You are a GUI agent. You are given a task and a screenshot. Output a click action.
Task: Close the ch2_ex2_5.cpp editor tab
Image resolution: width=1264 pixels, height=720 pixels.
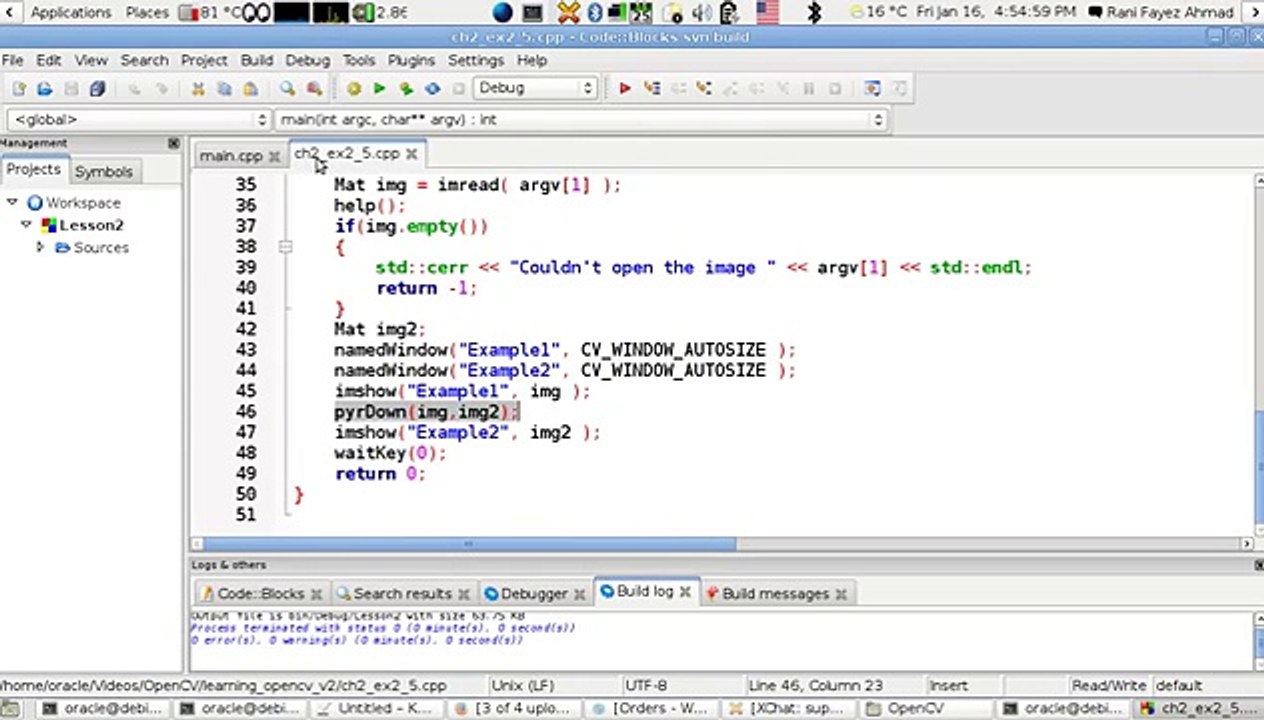(x=411, y=154)
